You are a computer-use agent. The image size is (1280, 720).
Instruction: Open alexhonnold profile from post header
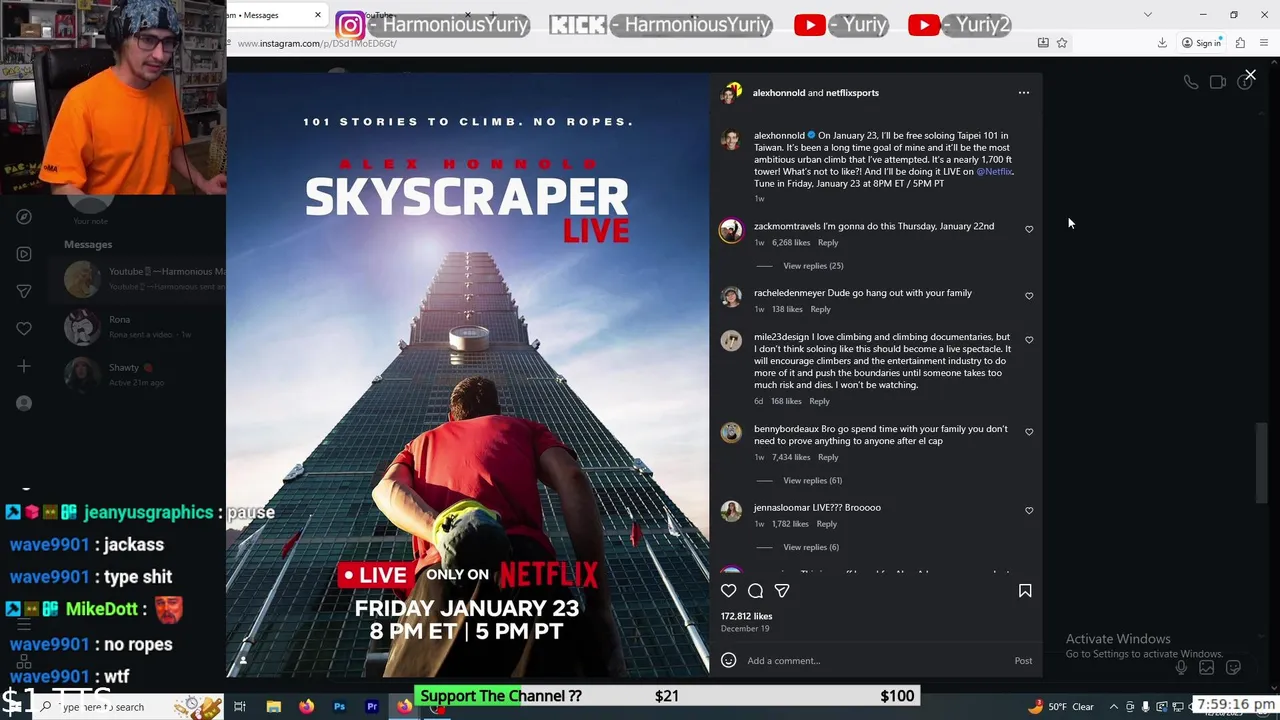pyautogui.click(x=778, y=93)
